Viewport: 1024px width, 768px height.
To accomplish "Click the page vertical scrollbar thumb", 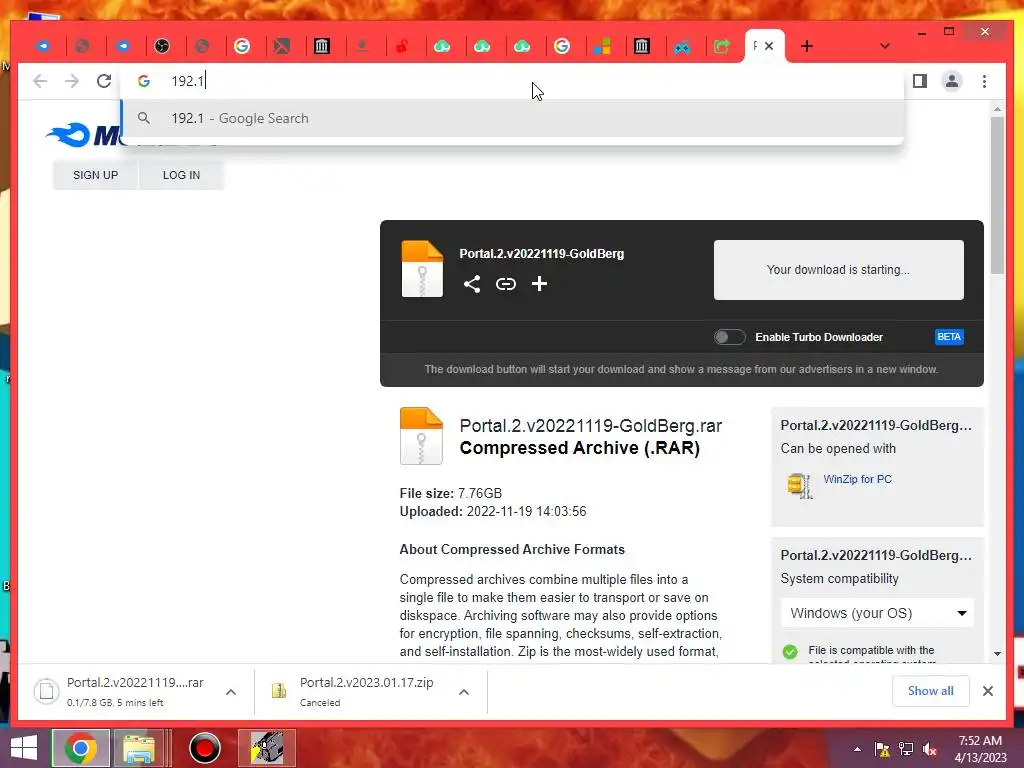I will click(997, 196).
